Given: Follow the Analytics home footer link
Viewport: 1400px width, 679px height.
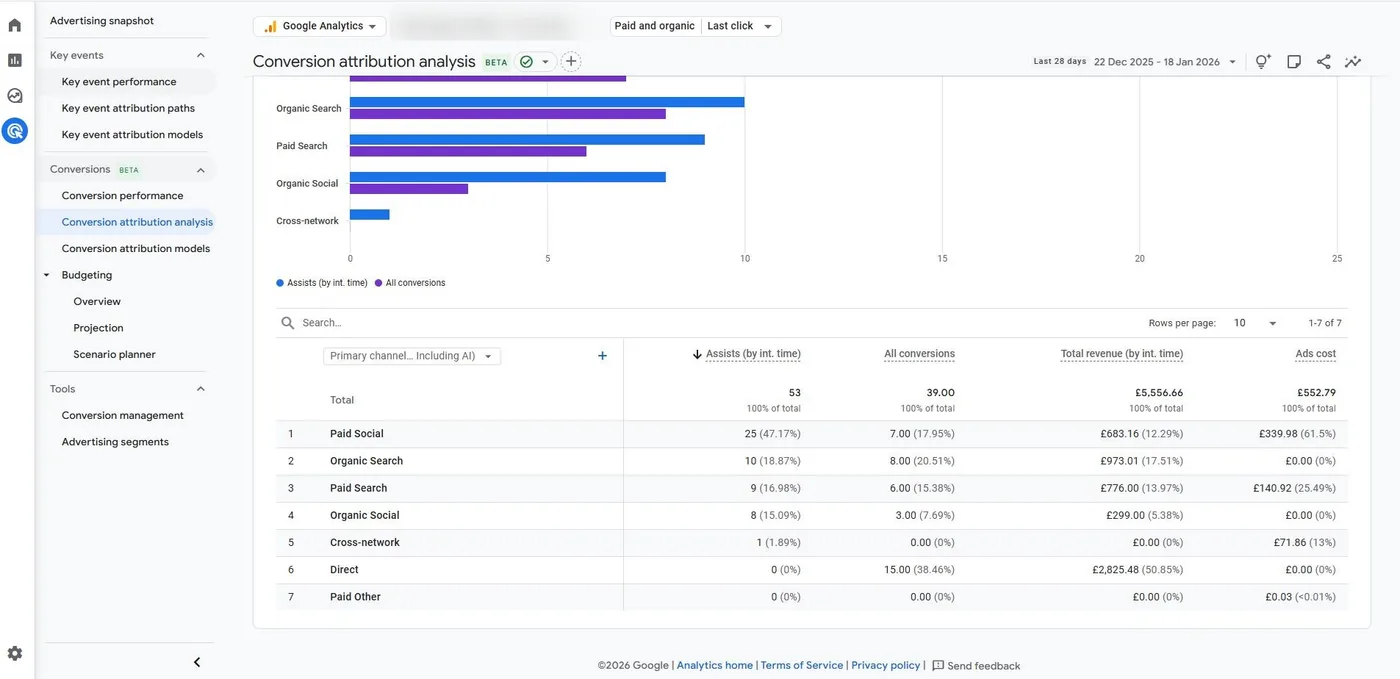Looking at the screenshot, I should pyautogui.click(x=715, y=666).
